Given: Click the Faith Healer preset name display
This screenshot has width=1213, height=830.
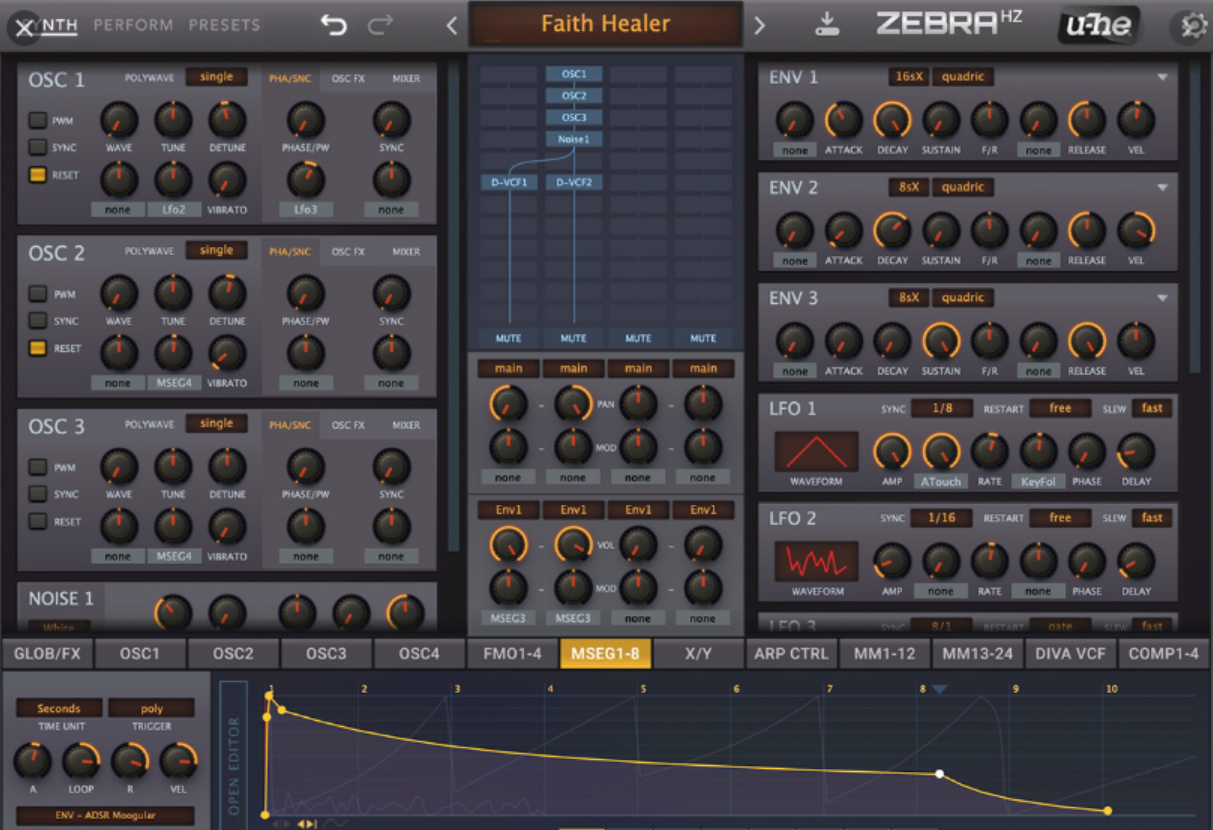Looking at the screenshot, I should (605, 24).
